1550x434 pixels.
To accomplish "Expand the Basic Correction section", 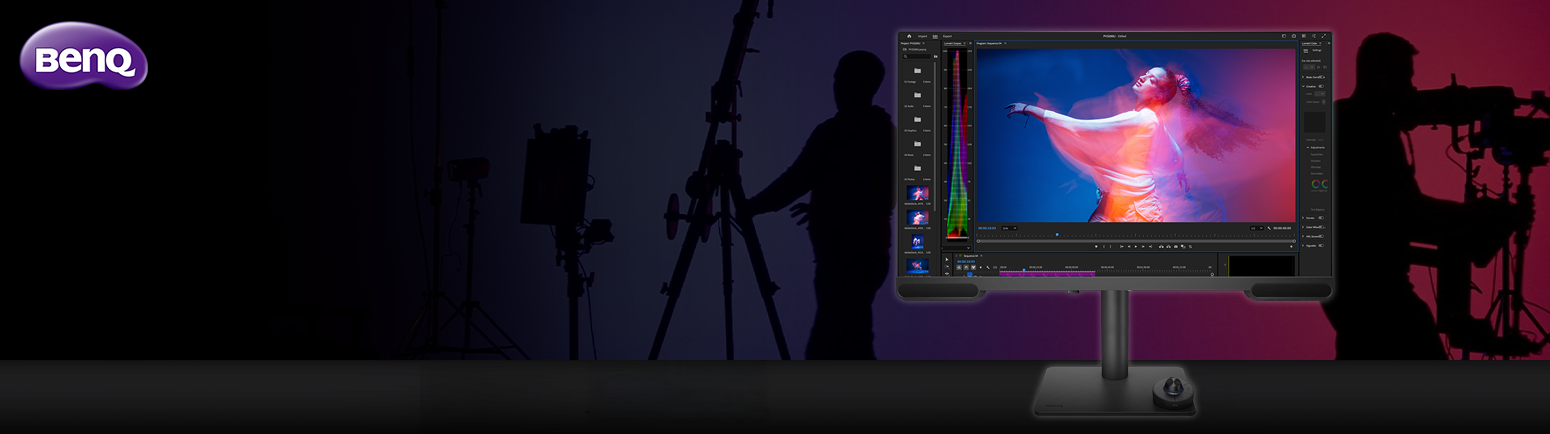I will (1304, 76).
